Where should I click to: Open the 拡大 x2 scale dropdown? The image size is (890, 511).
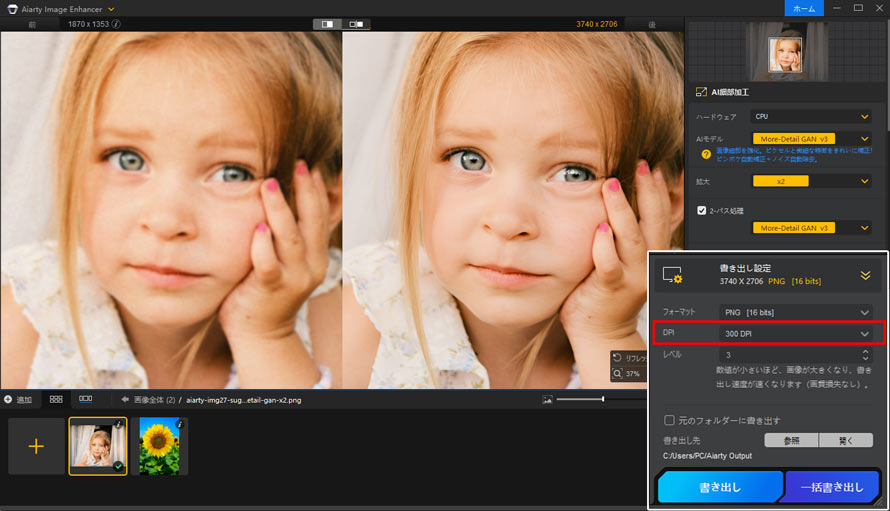click(810, 181)
